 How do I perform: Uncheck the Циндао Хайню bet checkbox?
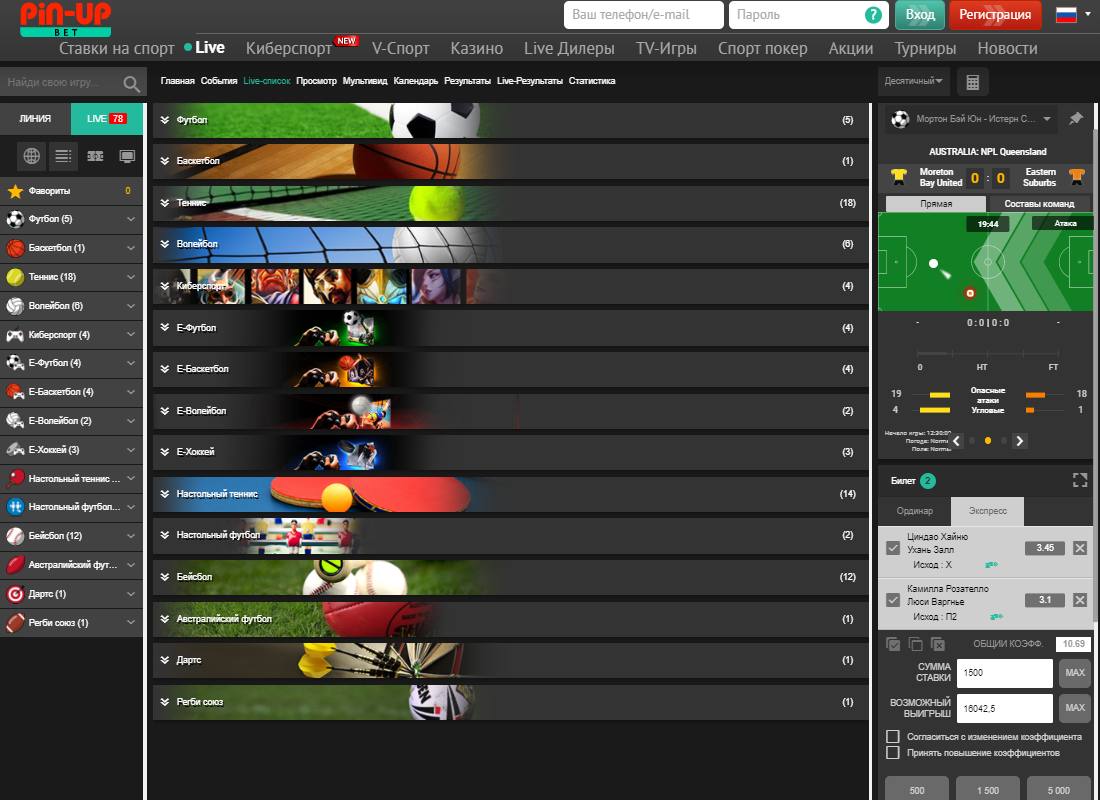(893, 548)
